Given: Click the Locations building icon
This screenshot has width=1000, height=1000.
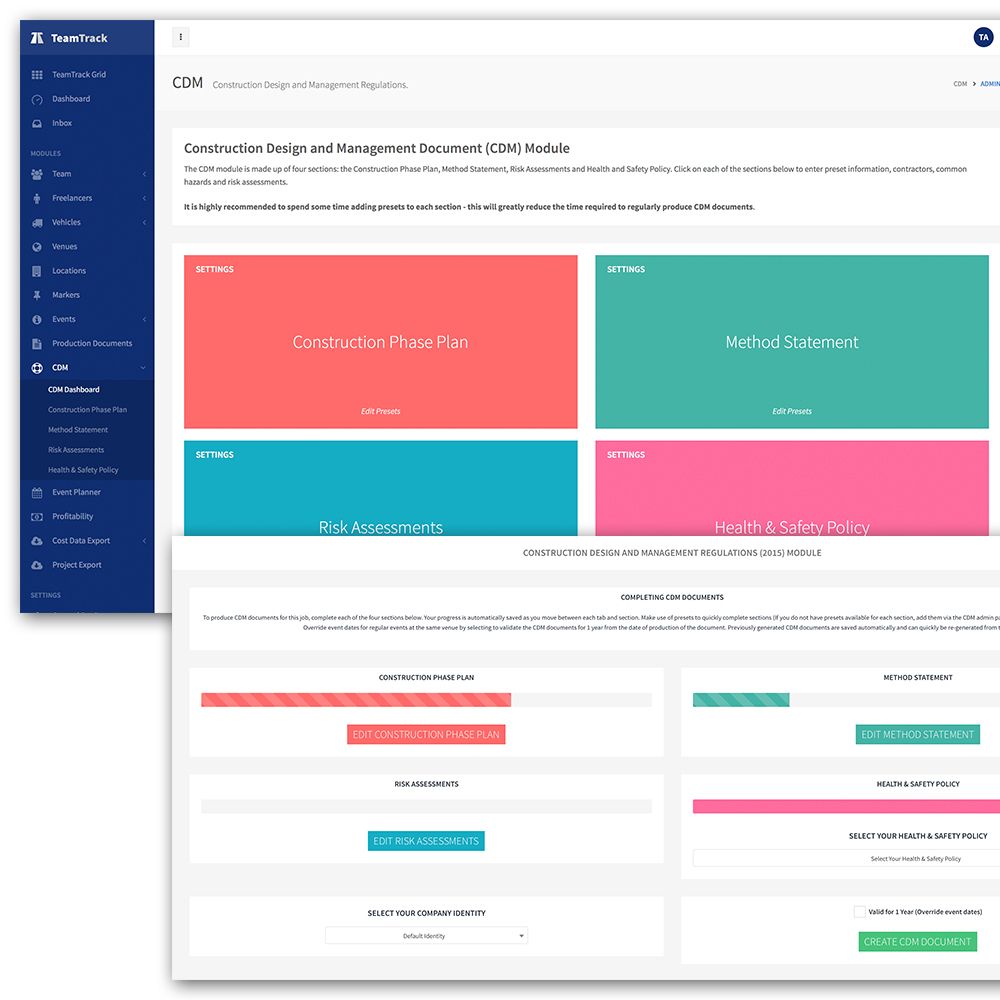Looking at the screenshot, I should coord(37,271).
